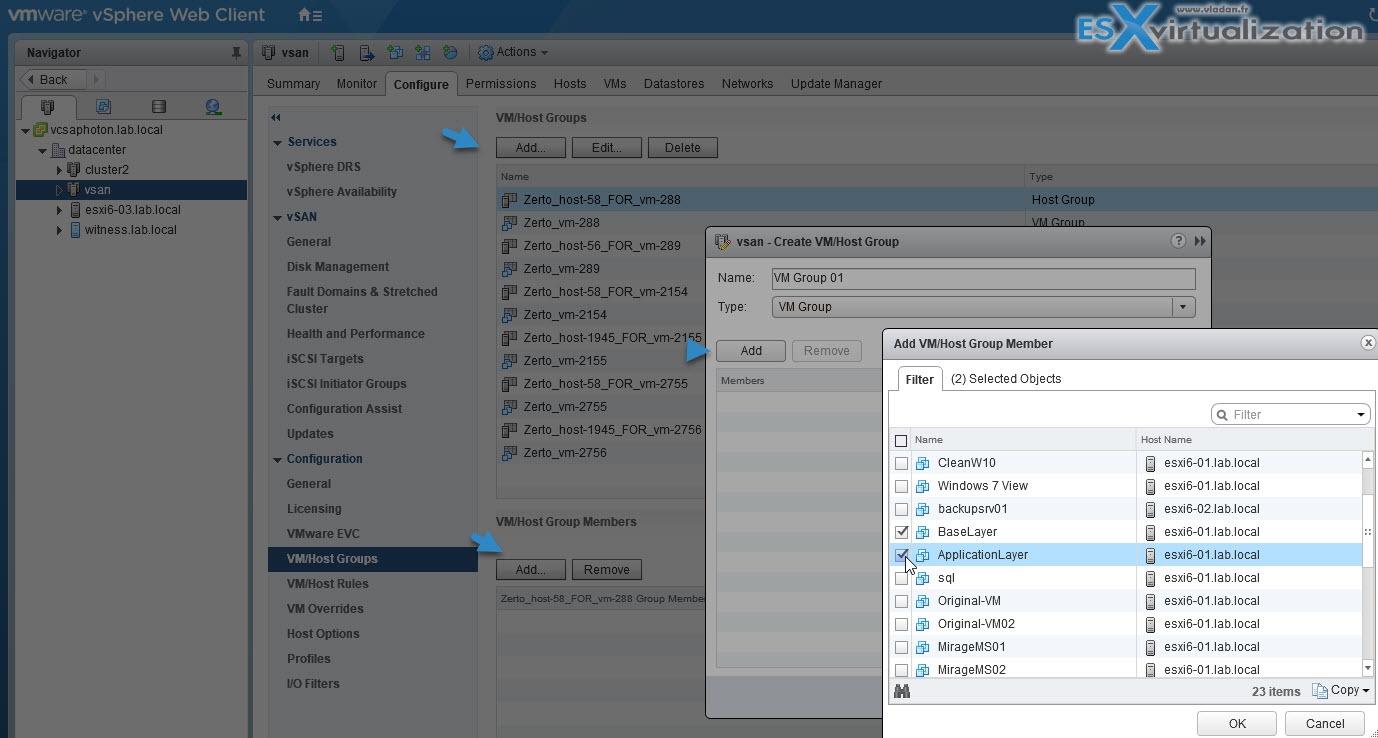The height and width of the screenshot is (738, 1378).
Task: Collapse the Services section
Action: point(278,142)
